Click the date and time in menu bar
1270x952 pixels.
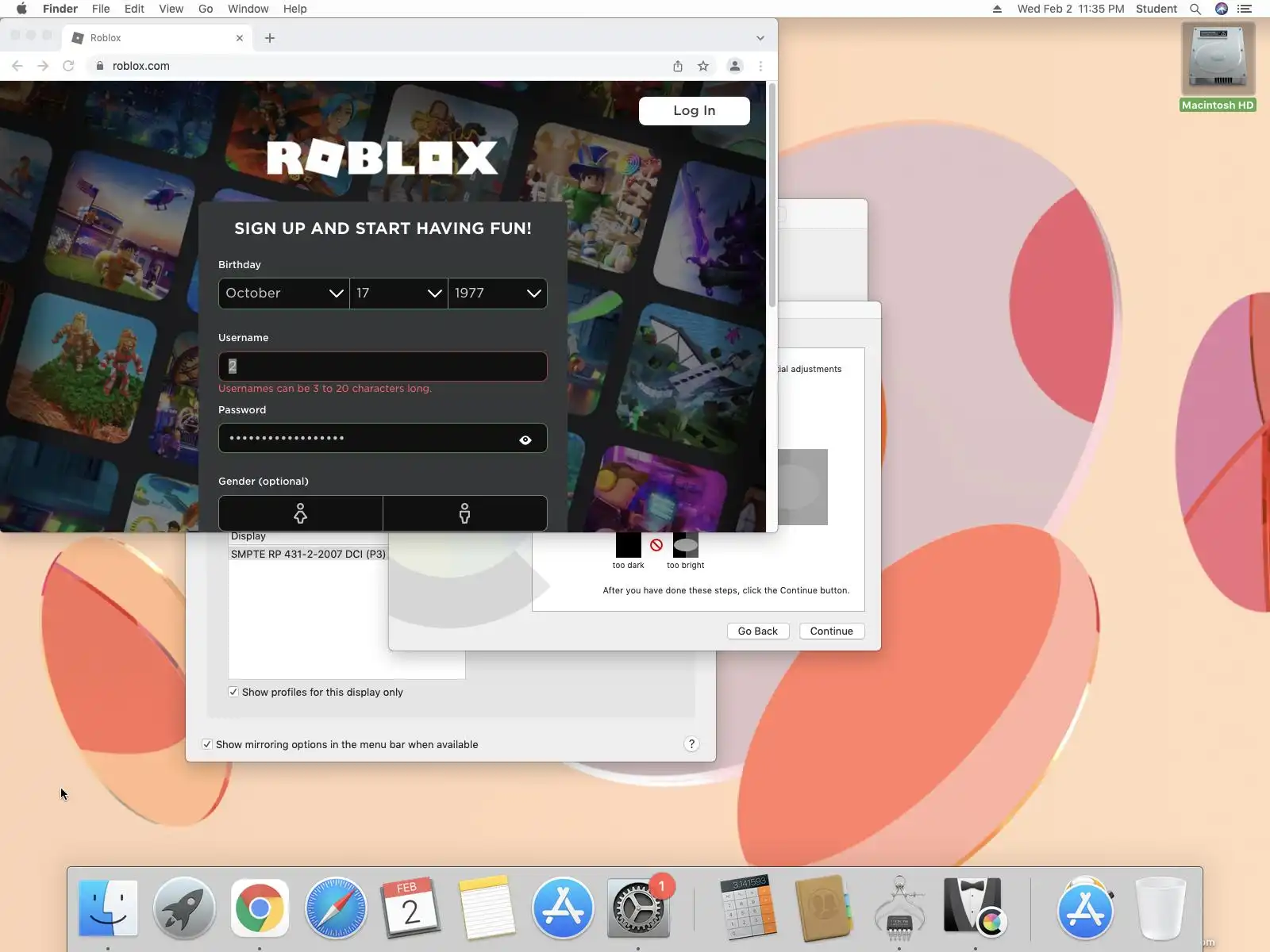1071,9
